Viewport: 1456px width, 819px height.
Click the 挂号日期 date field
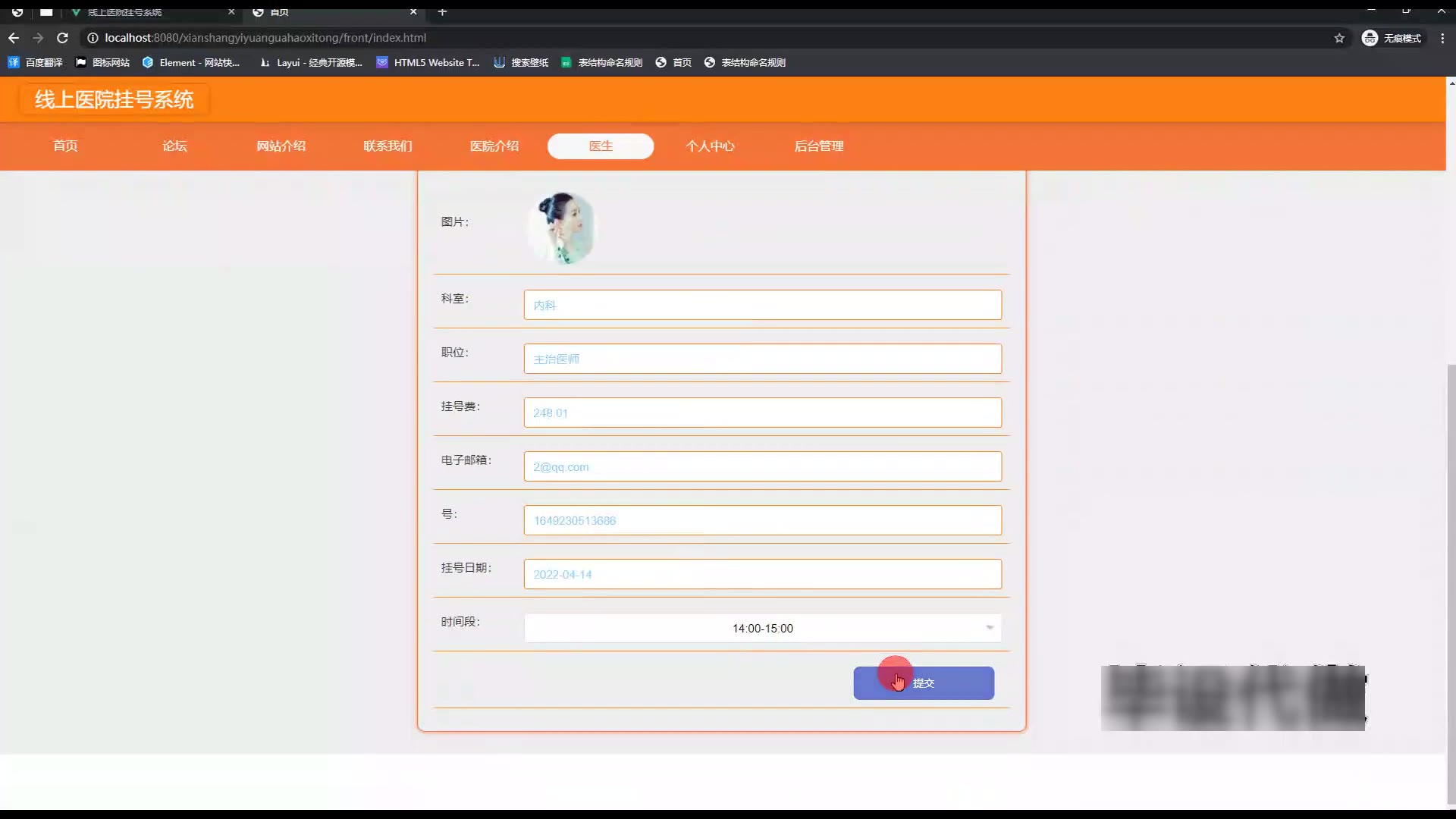pyautogui.click(x=761, y=574)
